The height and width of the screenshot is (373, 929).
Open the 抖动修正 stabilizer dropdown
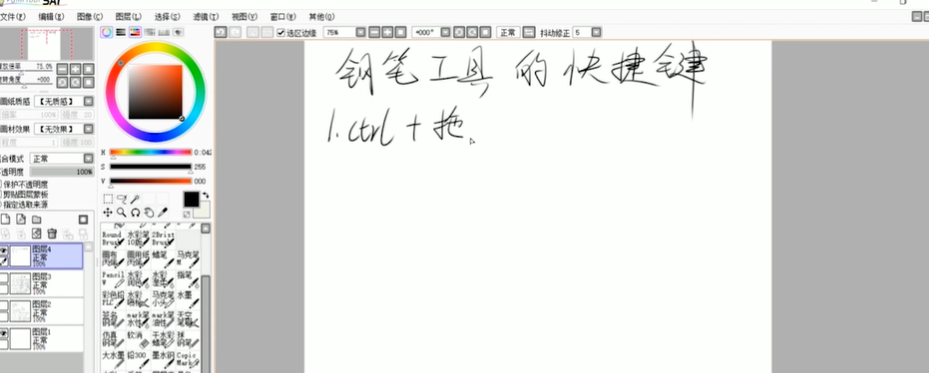coord(596,32)
